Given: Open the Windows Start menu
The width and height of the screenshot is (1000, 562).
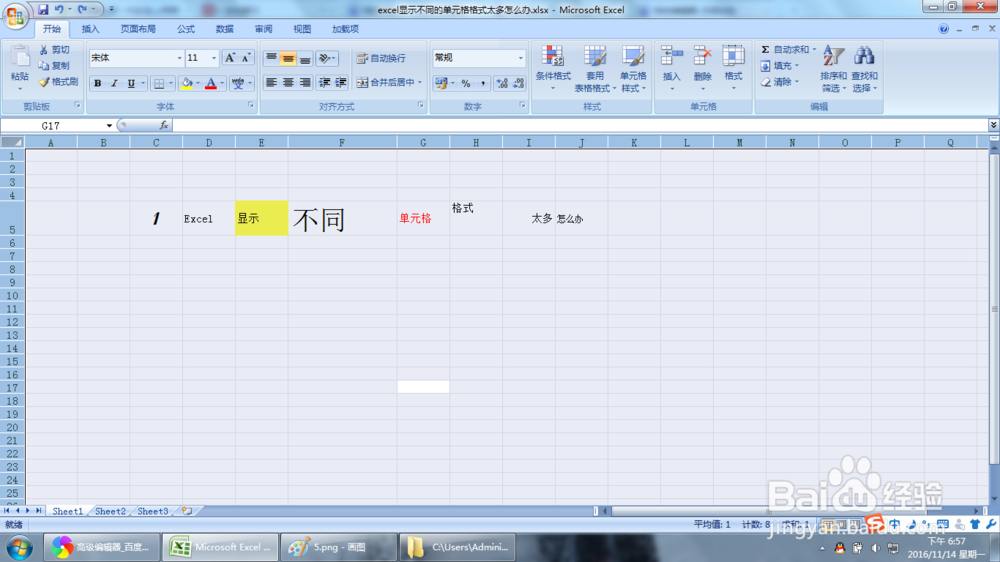Looking at the screenshot, I should pyautogui.click(x=19, y=548).
